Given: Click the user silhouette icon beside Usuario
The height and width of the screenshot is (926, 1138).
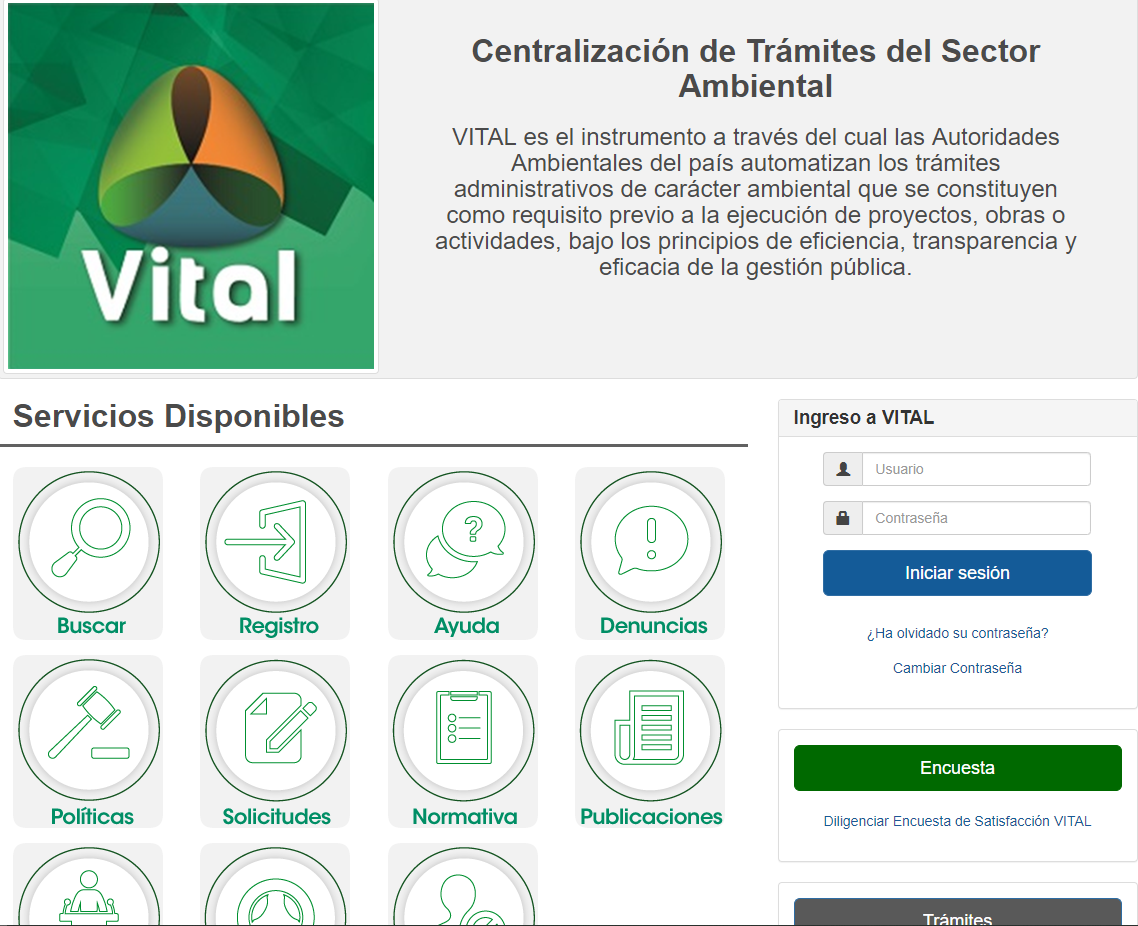Looking at the screenshot, I should [843, 469].
